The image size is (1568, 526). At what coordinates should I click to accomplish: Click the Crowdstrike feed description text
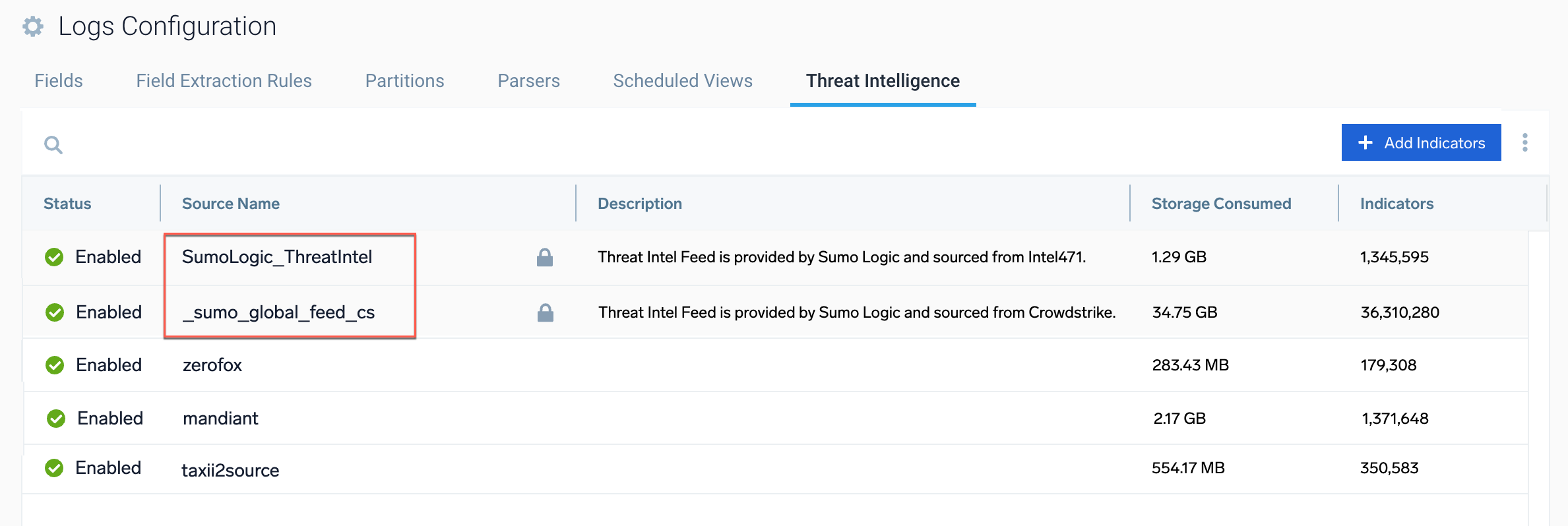pyautogui.click(x=857, y=312)
